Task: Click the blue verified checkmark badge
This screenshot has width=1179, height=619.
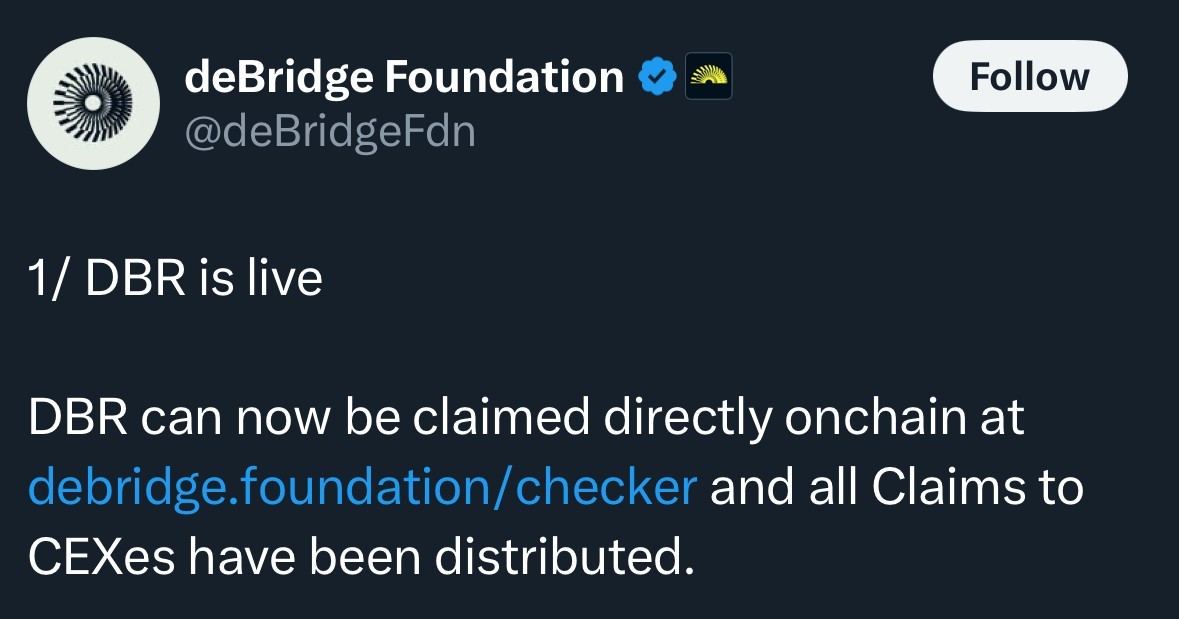Action: pyautogui.click(x=656, y=77)
